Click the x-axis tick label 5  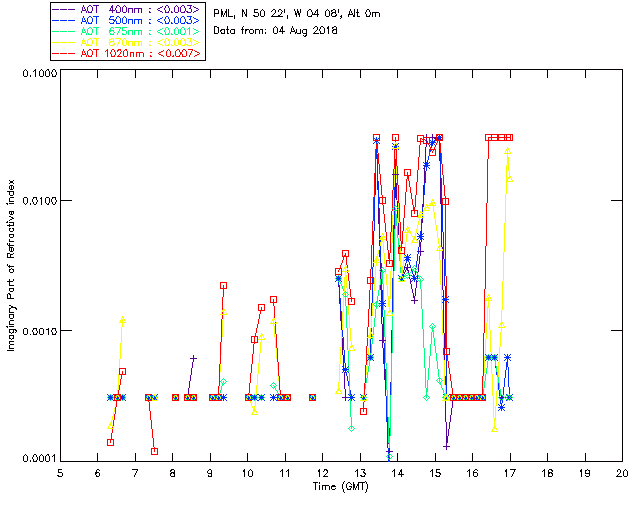click(61, 473)
